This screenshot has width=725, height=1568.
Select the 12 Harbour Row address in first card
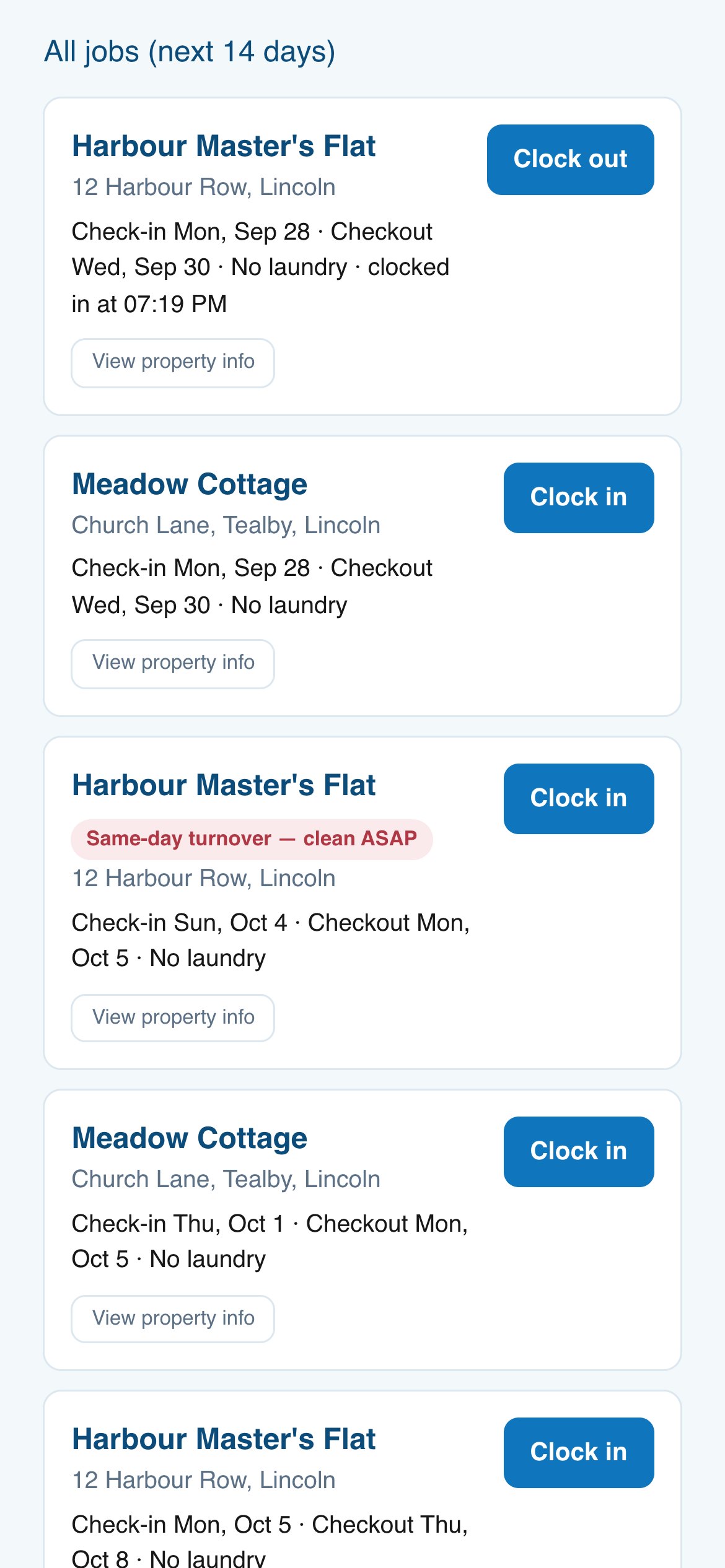point(204,187)
